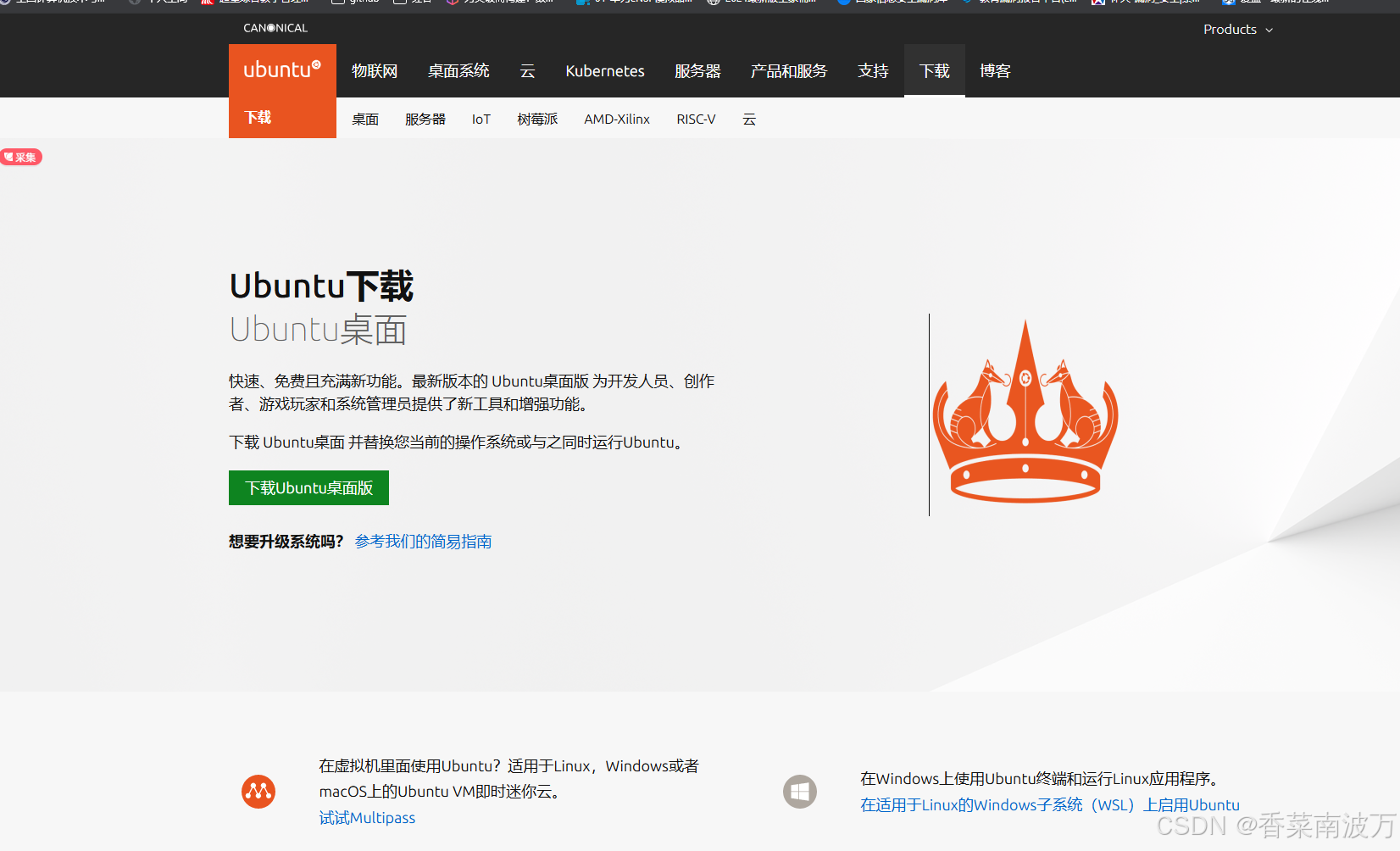Go to IoT download section

pos(481,120)
